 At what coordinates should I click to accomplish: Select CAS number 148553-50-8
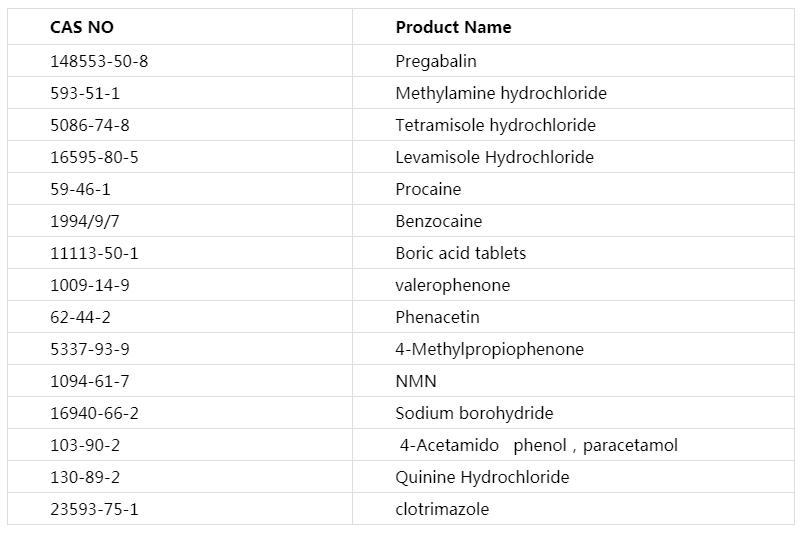pos(99,61)
